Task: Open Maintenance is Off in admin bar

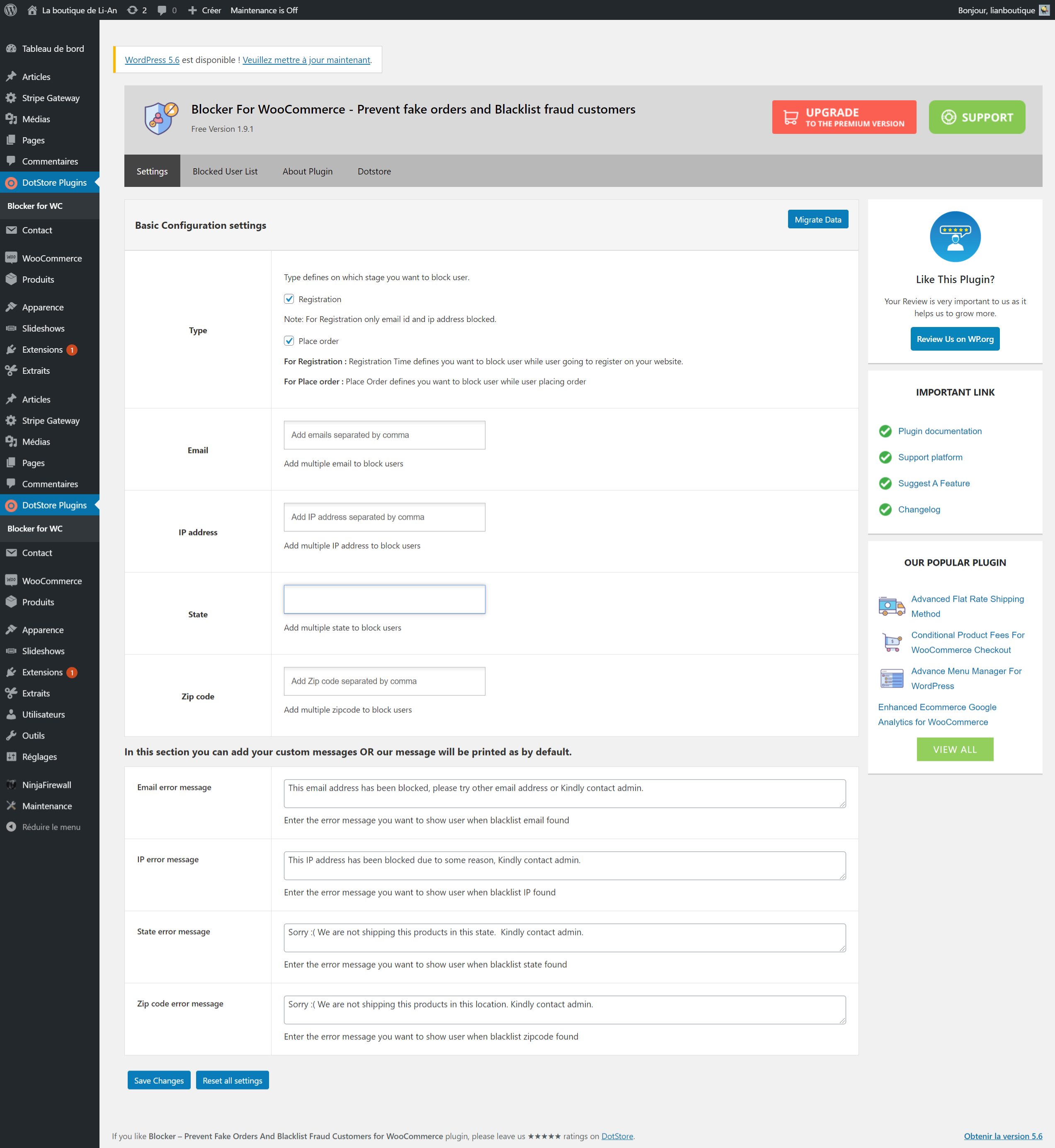Action: click(x=264, y=10)
